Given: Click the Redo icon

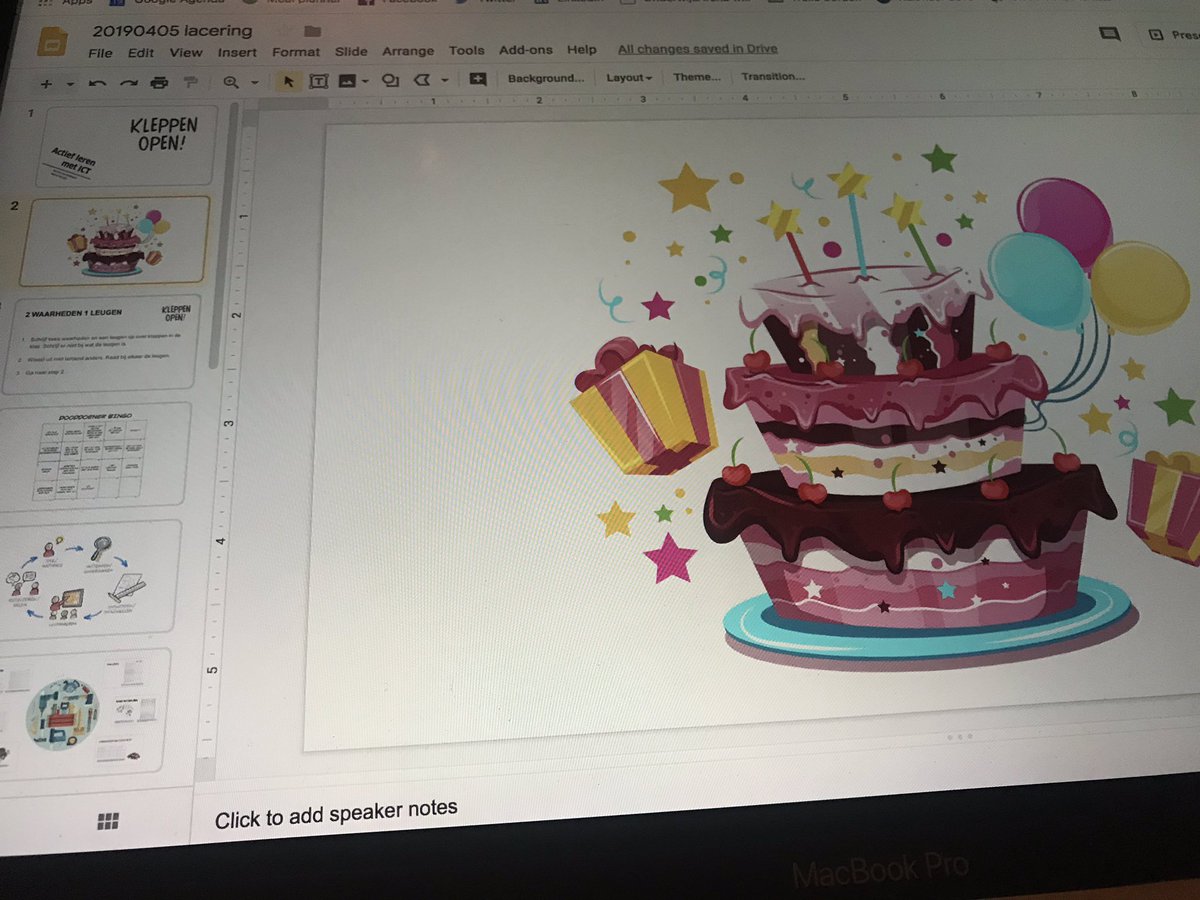Looking at the screenshot, I should point(129,81).
